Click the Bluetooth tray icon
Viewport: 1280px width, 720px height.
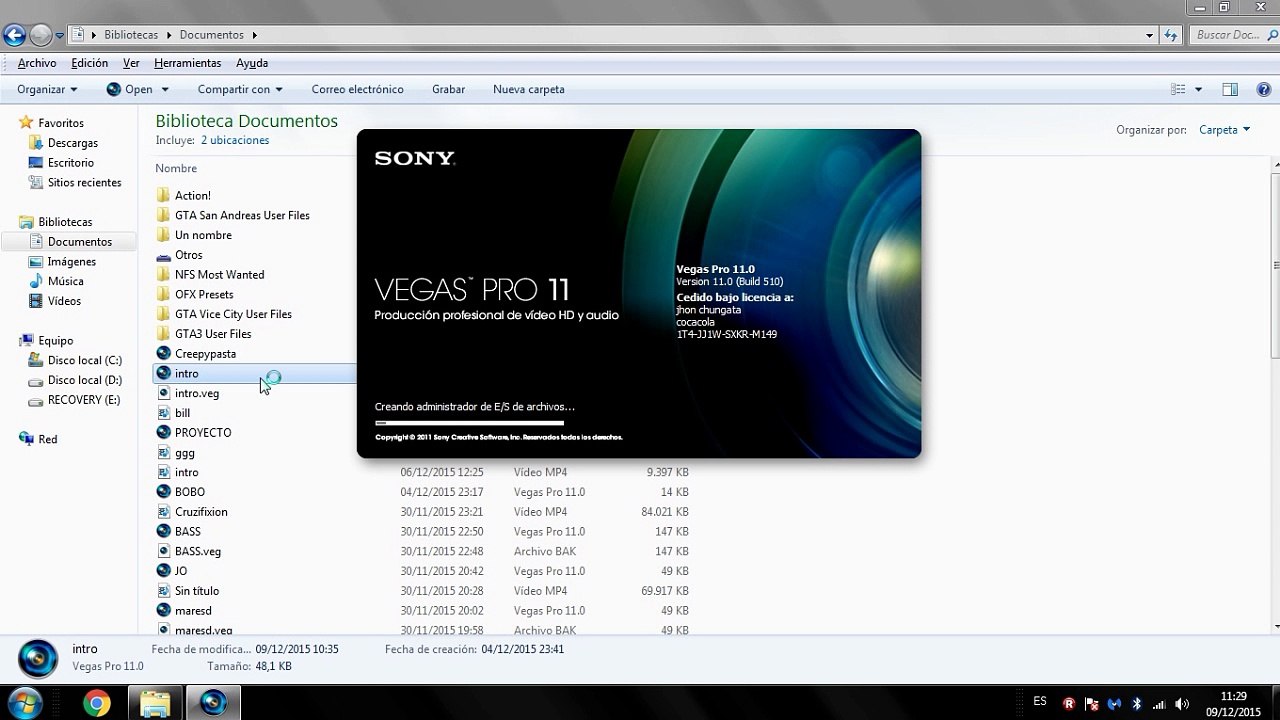pos(1137,703)
